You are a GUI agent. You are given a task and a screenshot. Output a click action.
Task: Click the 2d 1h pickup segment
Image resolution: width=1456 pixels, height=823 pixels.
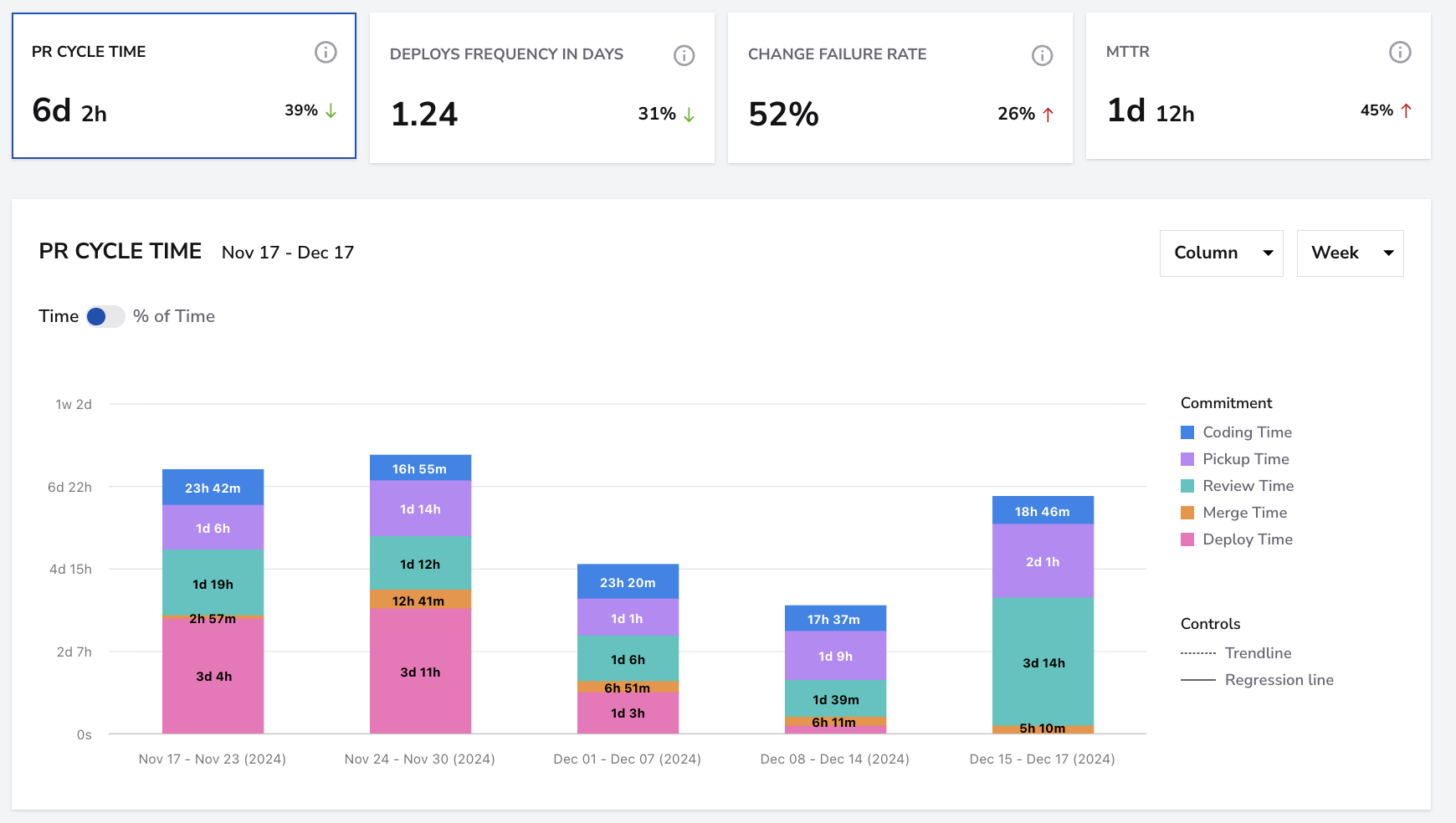click(x=1043, y=561)
